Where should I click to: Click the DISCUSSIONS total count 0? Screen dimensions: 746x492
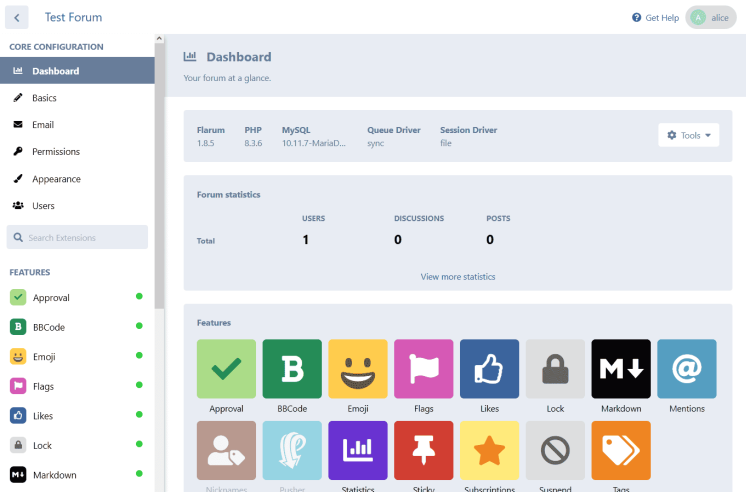point(398,239)
